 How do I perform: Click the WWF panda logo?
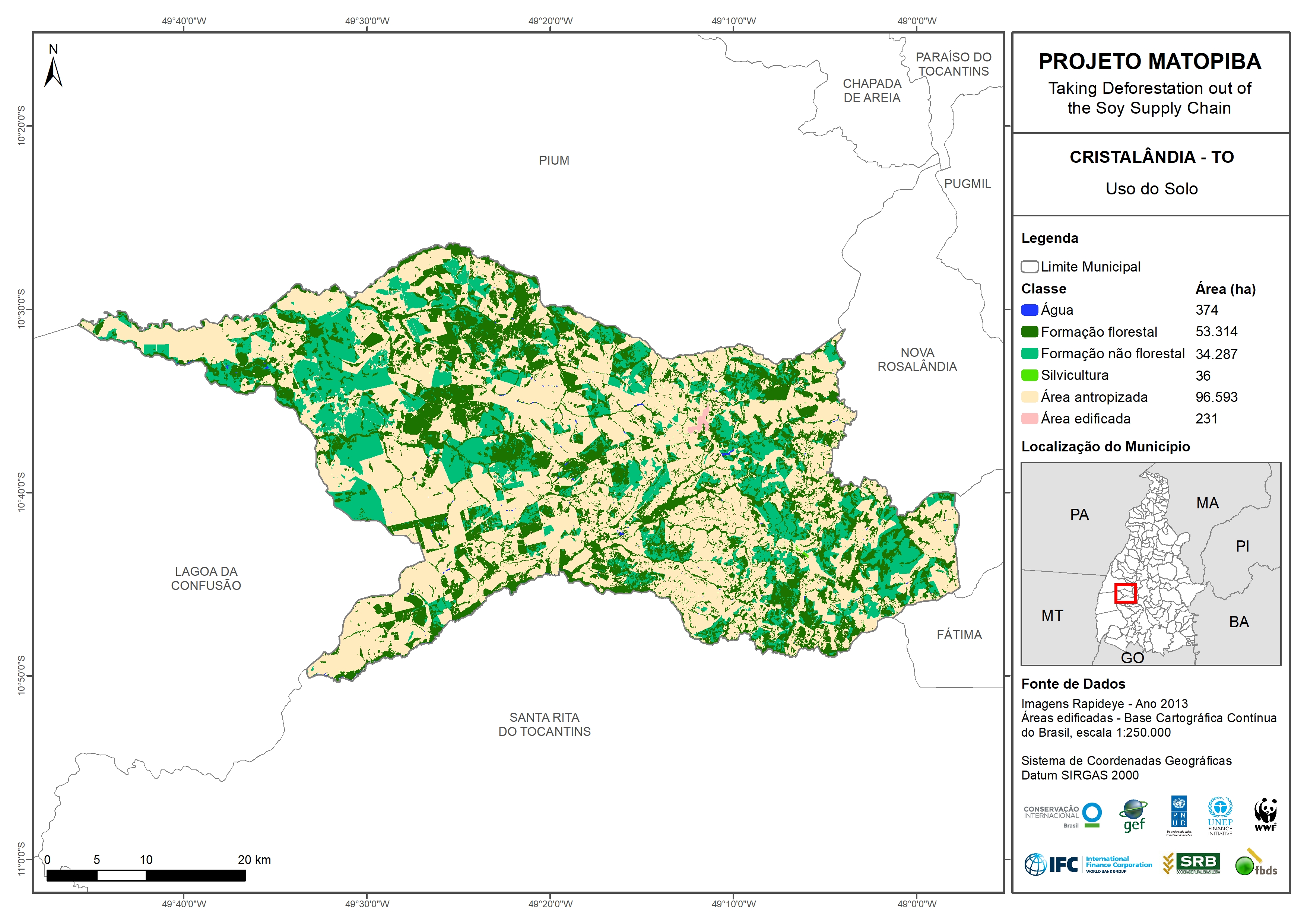coord(1265,815)
